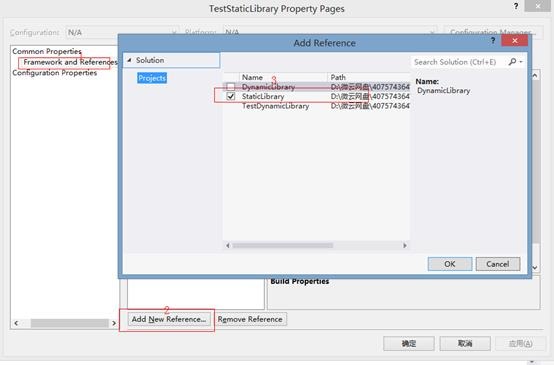Click the Add New Reference button
Image resolution: width=554 pixels, height=365 pixels.
(x=169, y=319)
